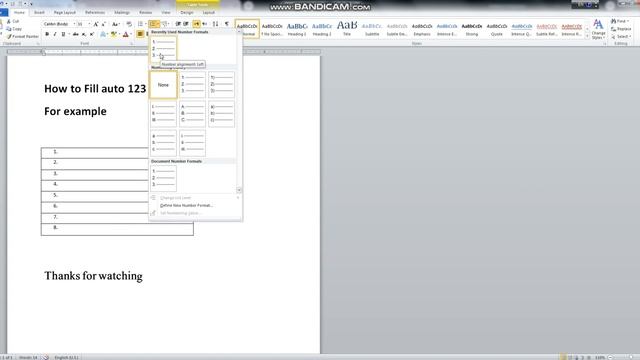Sort the selected text

pyautogui.click(x=216, y=24)
